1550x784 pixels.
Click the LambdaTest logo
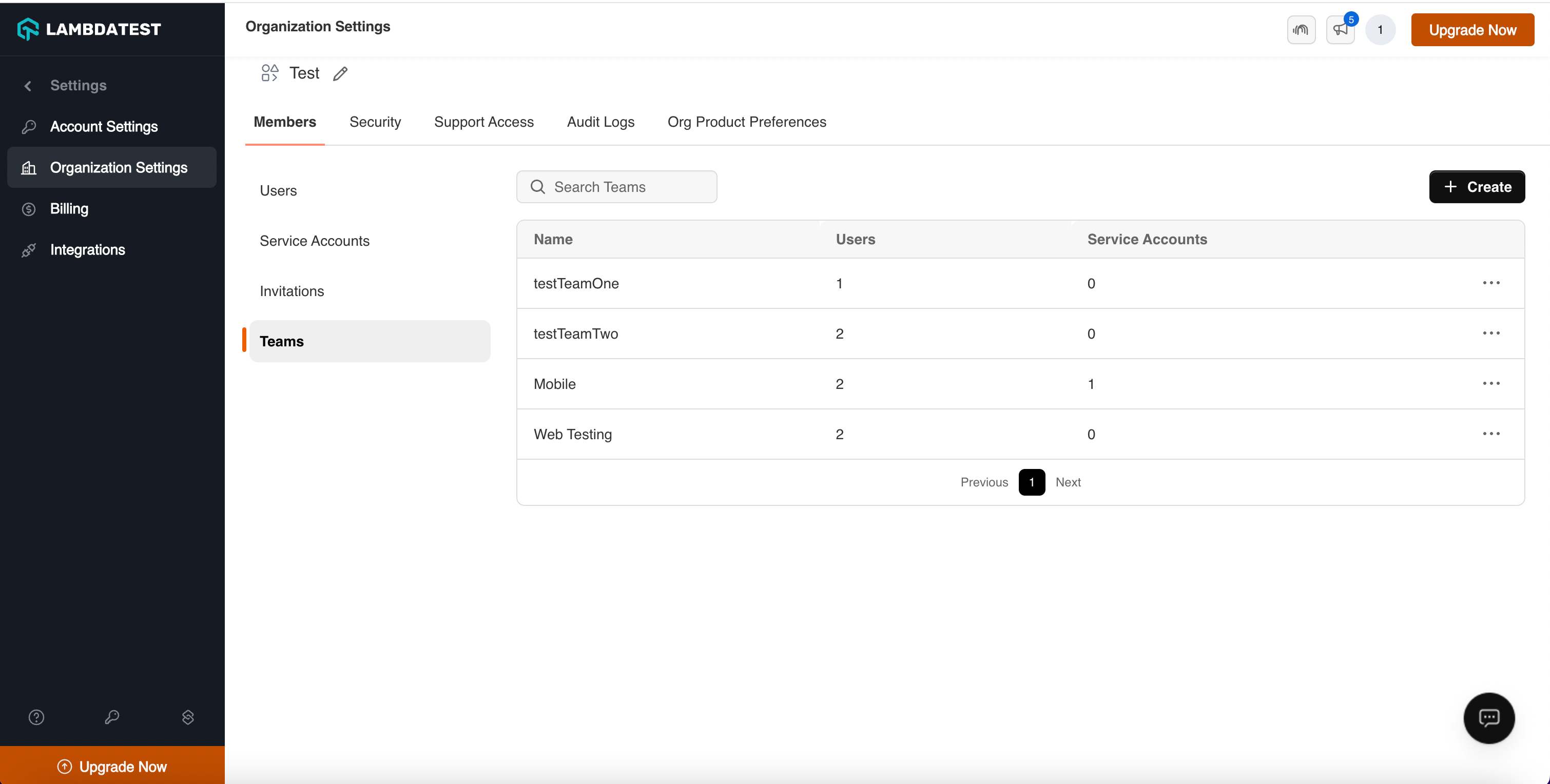89,29
